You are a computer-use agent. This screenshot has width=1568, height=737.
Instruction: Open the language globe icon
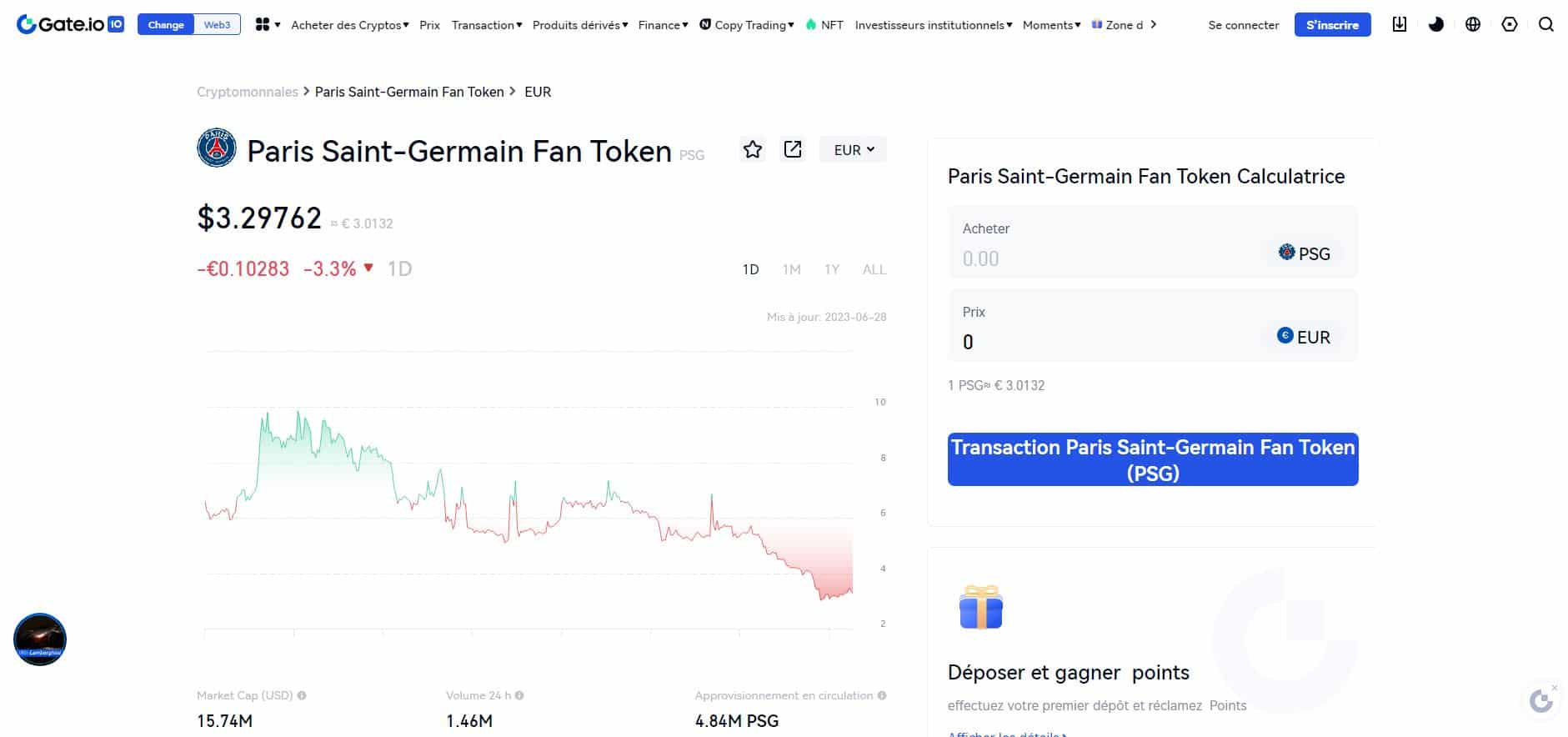tap(1473, 24)
